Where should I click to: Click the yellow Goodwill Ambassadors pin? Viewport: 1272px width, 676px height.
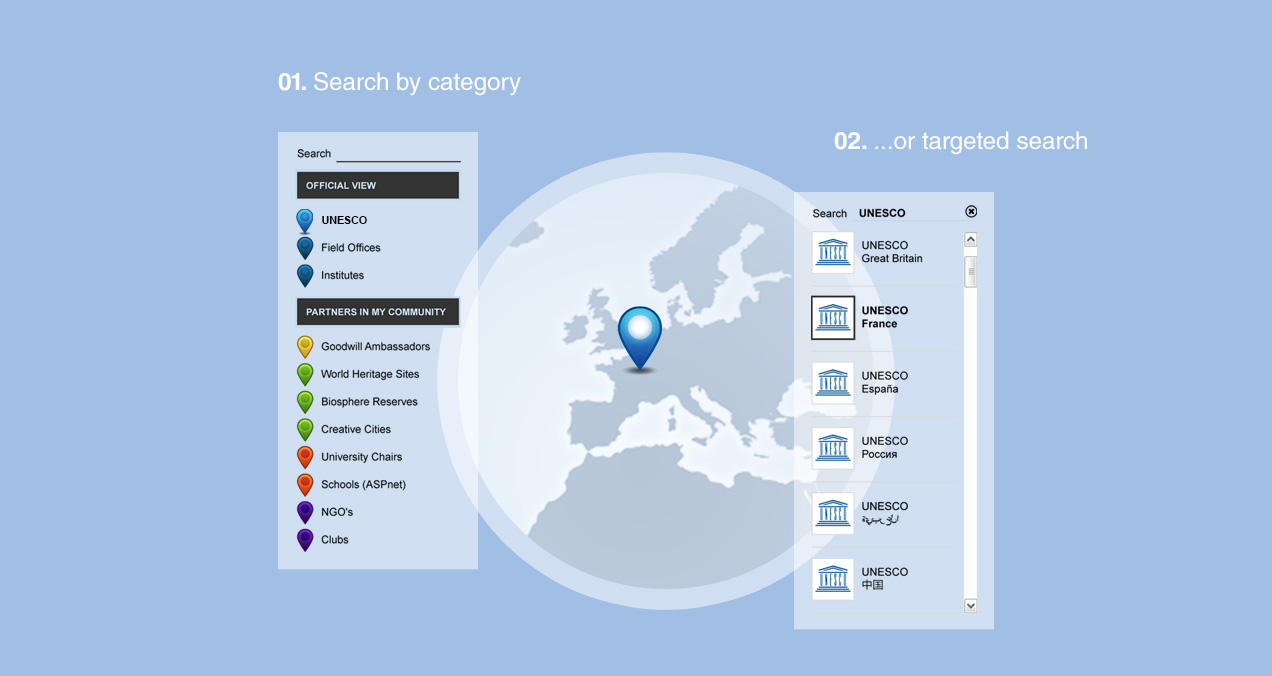[305, 346]
